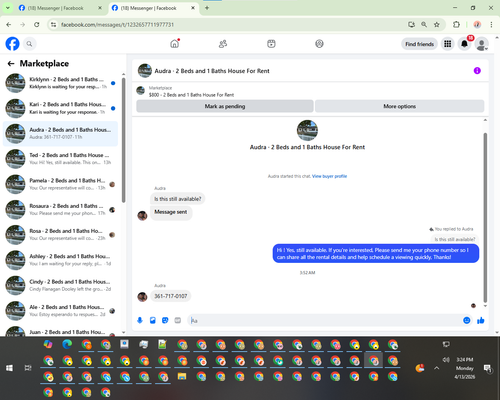
Task: Choose a GIF icon in composer
Action: [x=178, y=320]
